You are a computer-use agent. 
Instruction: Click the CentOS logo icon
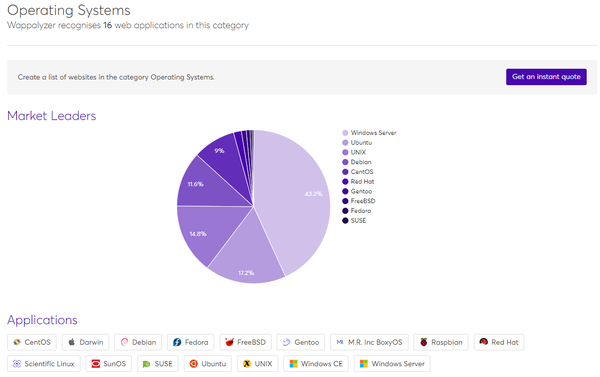[16, 342]
